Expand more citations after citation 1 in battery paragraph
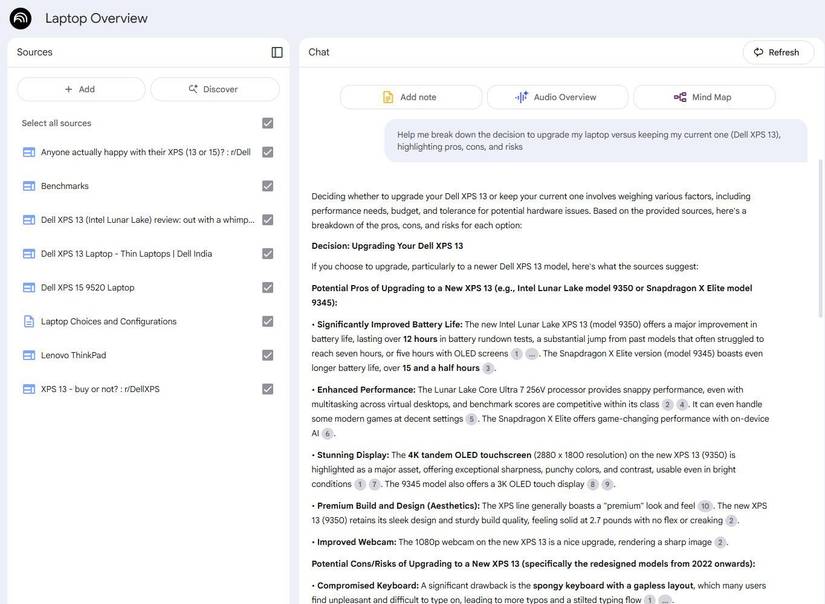The image size is (825, 604). [532, 354]
